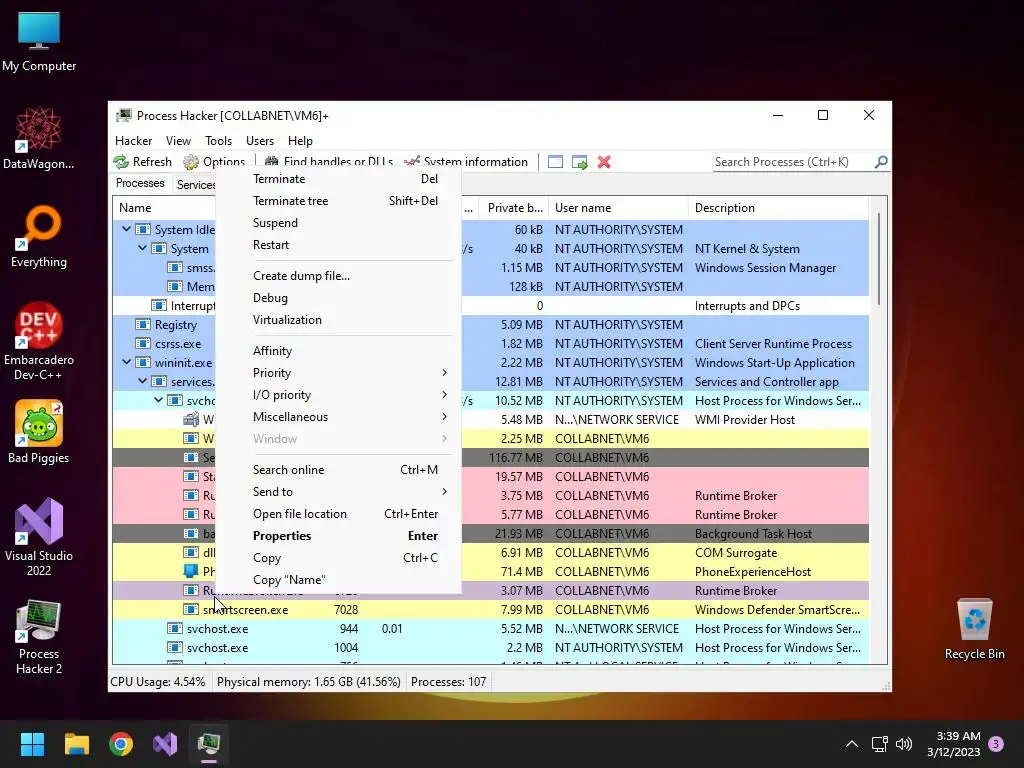This screenshot has width=1024, height=768.
Task: Click the red X terminate toolbar icon
Action: pyautogui.click(x=604, y=162)
